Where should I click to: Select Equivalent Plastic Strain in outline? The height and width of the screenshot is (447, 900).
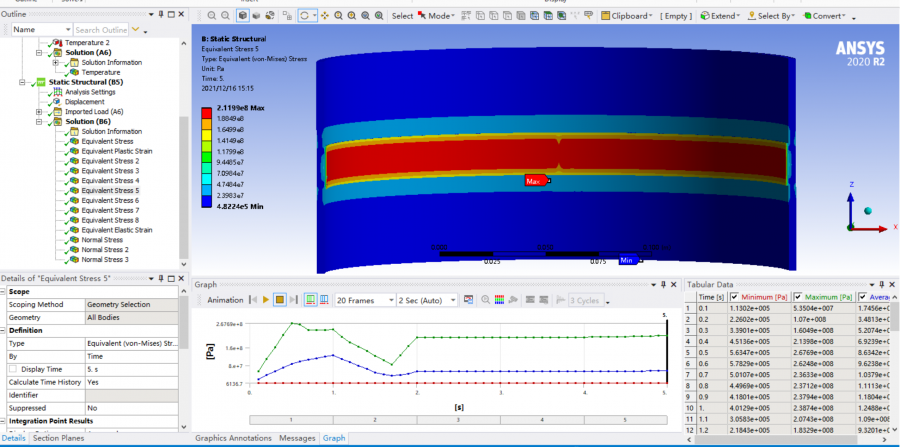(118, 151)
